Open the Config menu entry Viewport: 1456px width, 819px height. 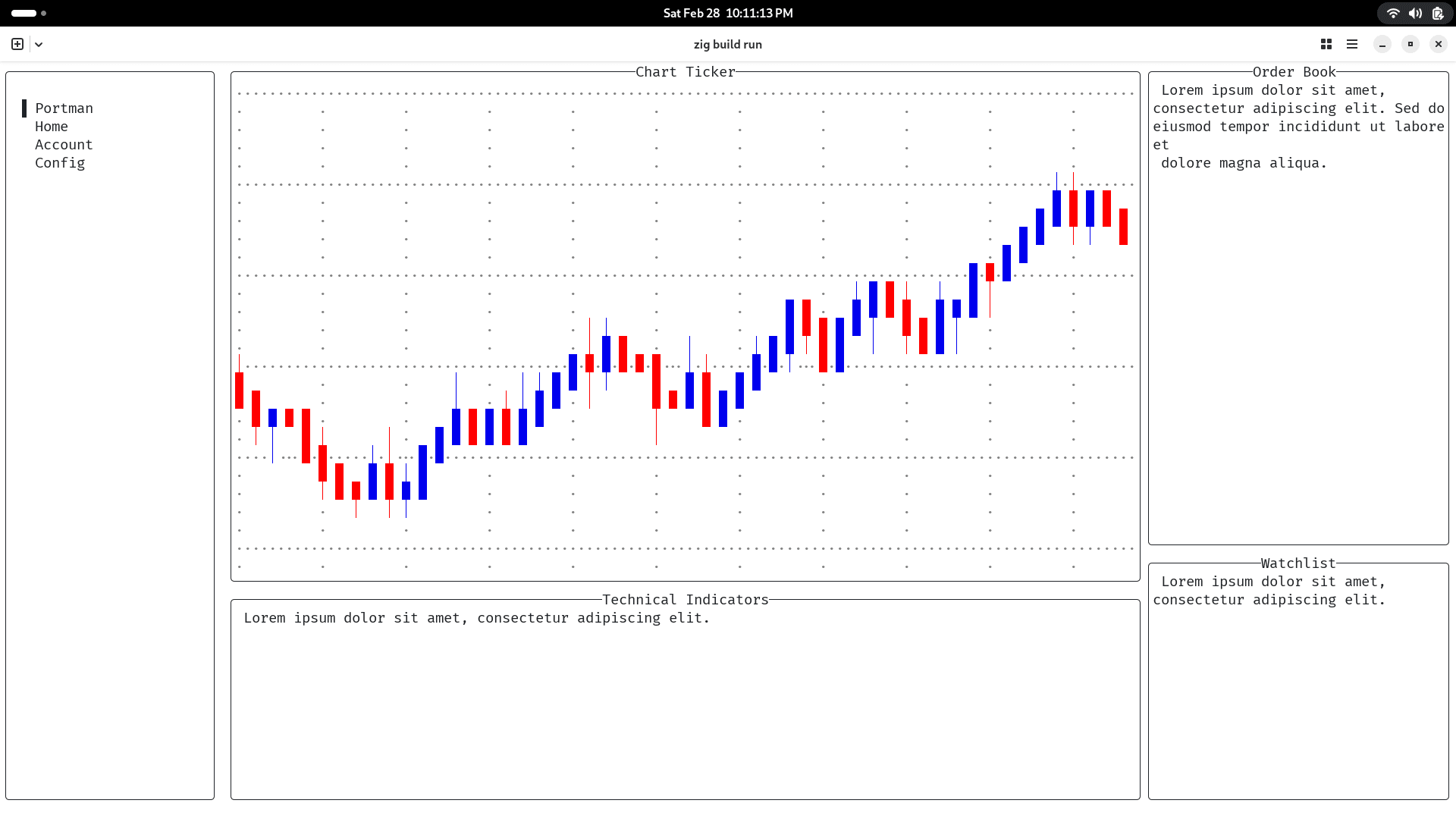(60, 163)
